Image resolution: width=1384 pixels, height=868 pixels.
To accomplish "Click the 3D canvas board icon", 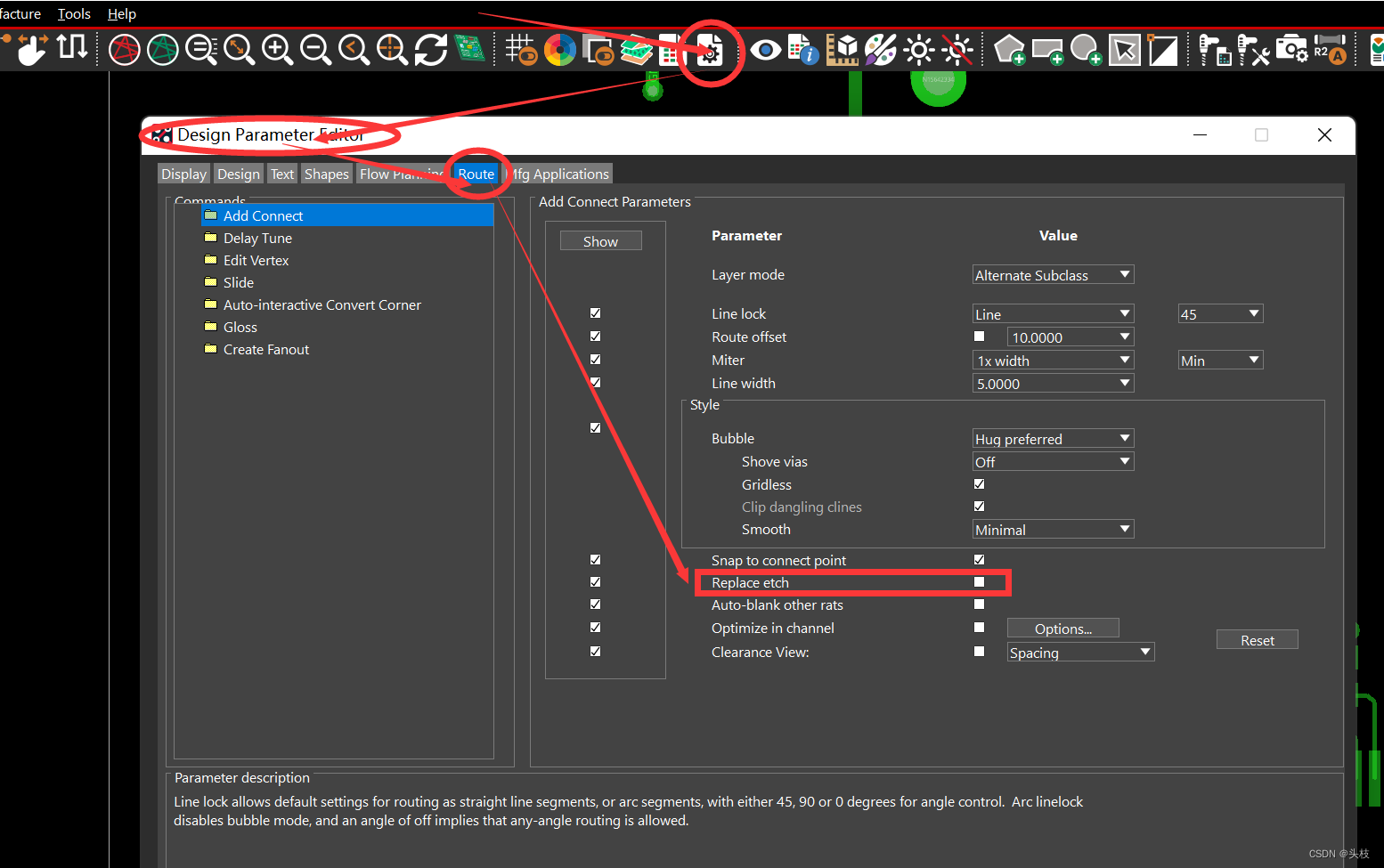I will 469,49.
